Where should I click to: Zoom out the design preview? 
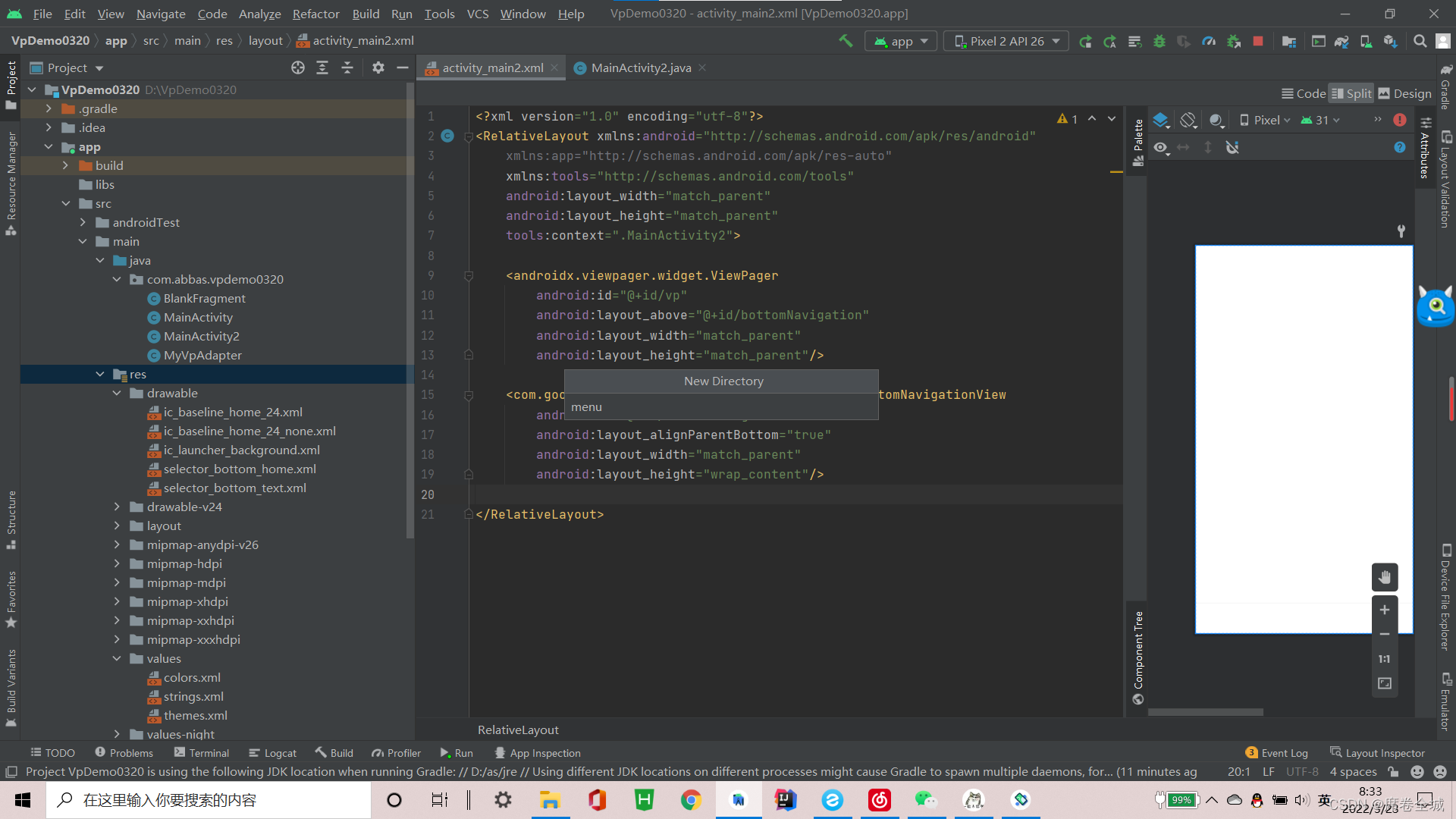tap(1385, 634)
